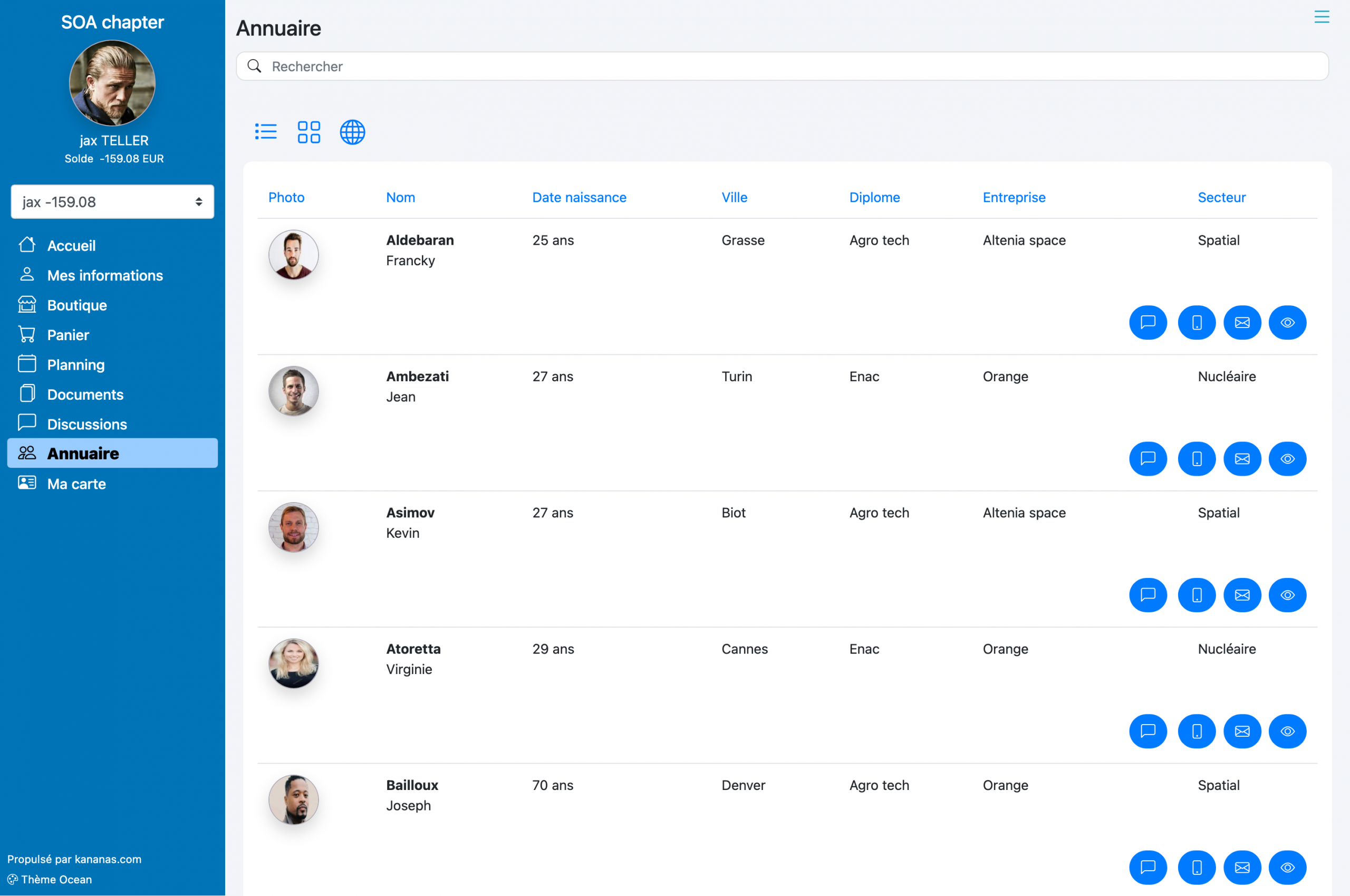Image resolution: width=1350 pixels, height=896 pixels.
Task: View Bailloux Joseph profile eye icon
Action: 1287,867
